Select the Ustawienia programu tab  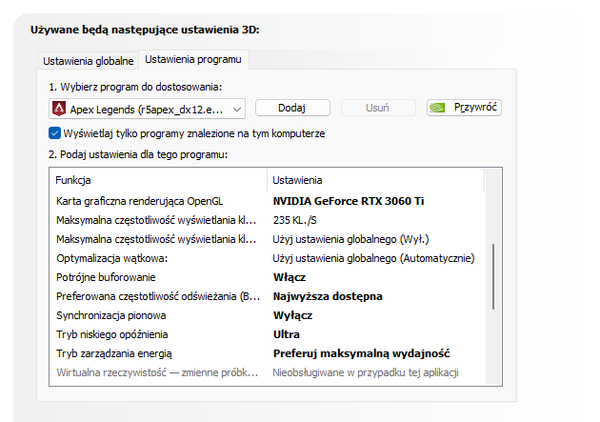(193, 60)
